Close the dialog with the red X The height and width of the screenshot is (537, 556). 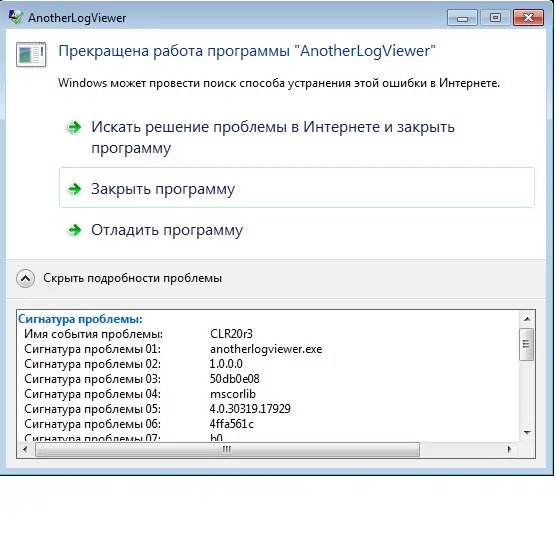point(528,18)
